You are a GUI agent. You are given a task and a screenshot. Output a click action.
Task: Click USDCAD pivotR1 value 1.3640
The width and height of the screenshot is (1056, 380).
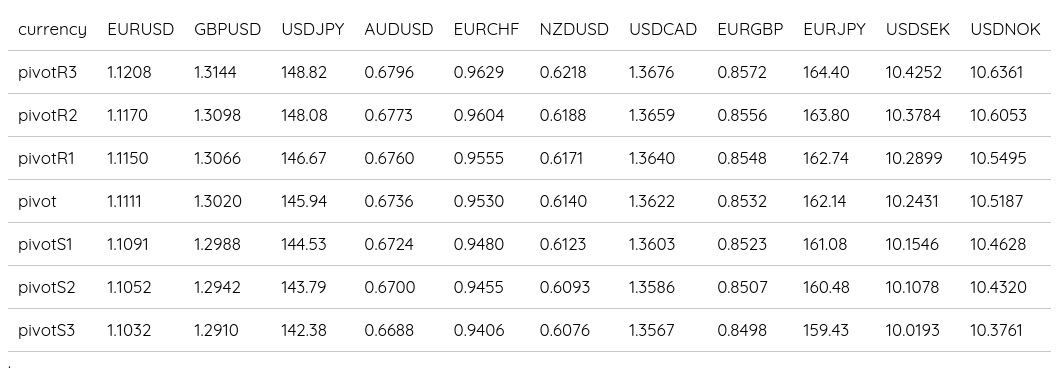coord(651,158)
